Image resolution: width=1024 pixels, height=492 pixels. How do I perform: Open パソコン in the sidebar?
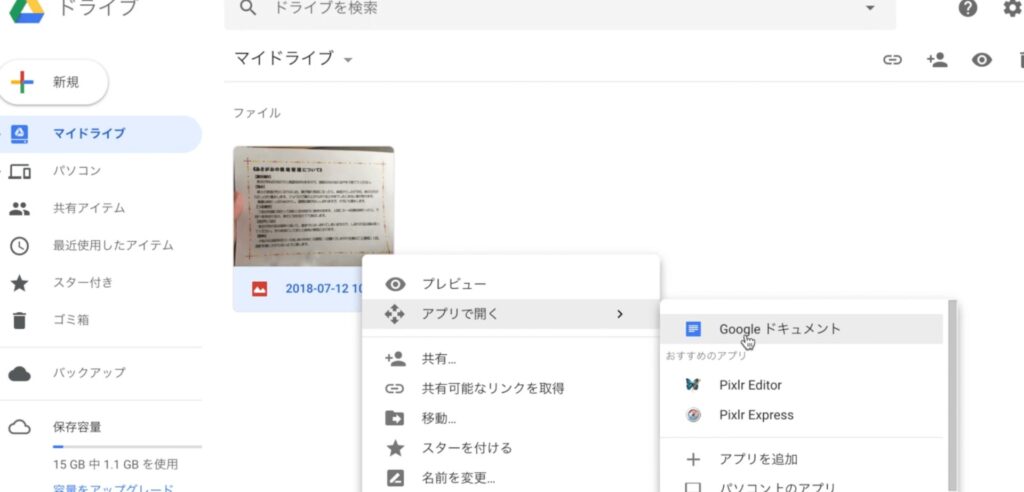pyautogui.click(x=76, y=171)
